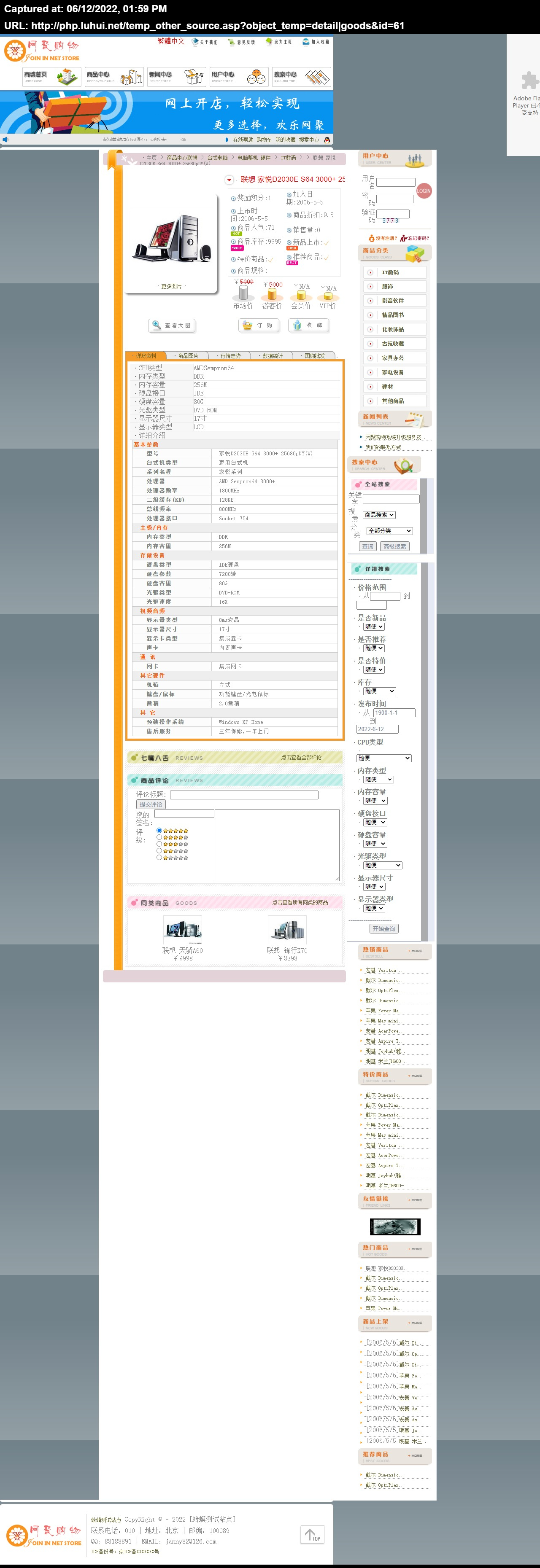
Task: Click the arrow icon beside IT数码 category
Action: click(x=370, y=272)
